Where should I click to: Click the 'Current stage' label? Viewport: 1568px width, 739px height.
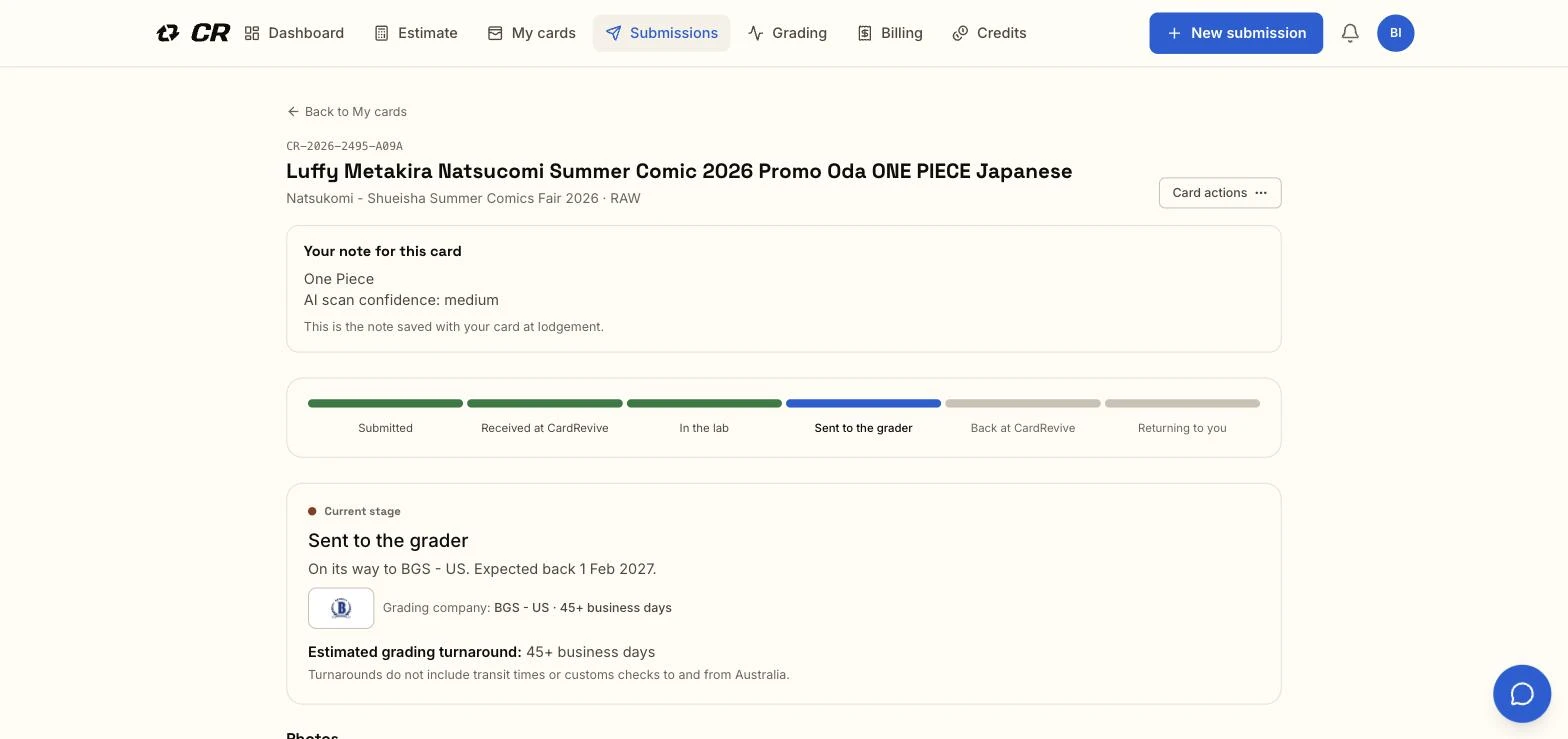coord(362,511)
